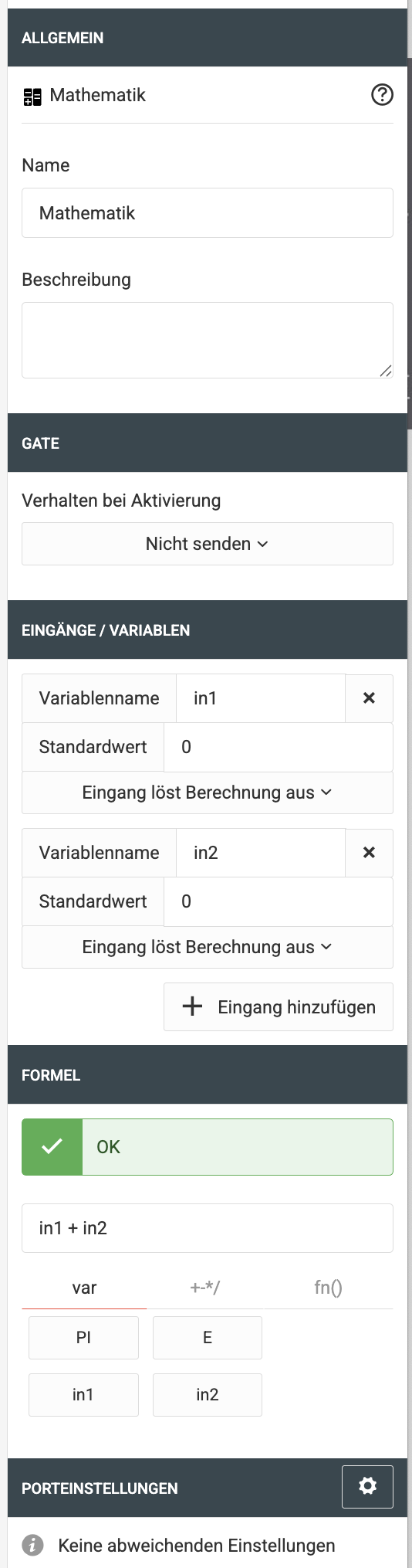
Task: Remove the in1 variable with X
Action: pyautogui.click(x=369, y=698)
